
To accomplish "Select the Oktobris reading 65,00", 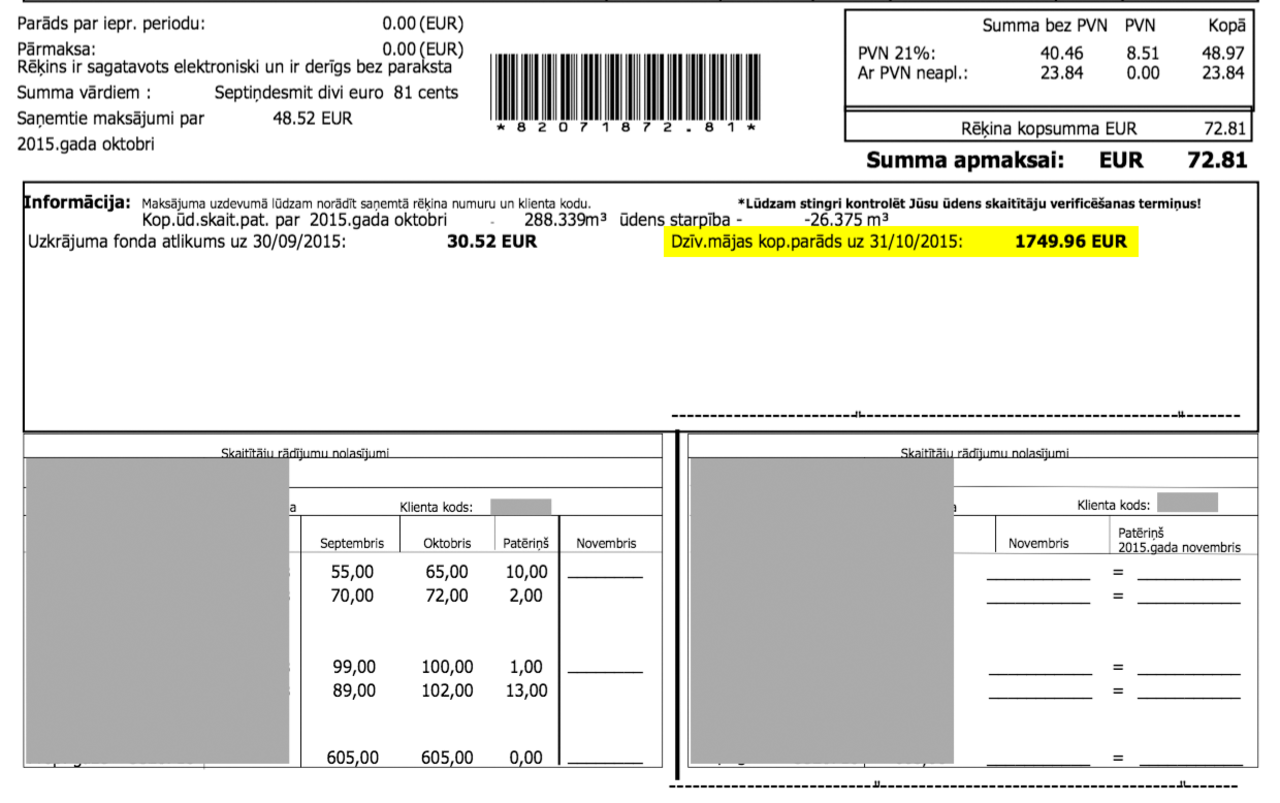I will point(447,572).
